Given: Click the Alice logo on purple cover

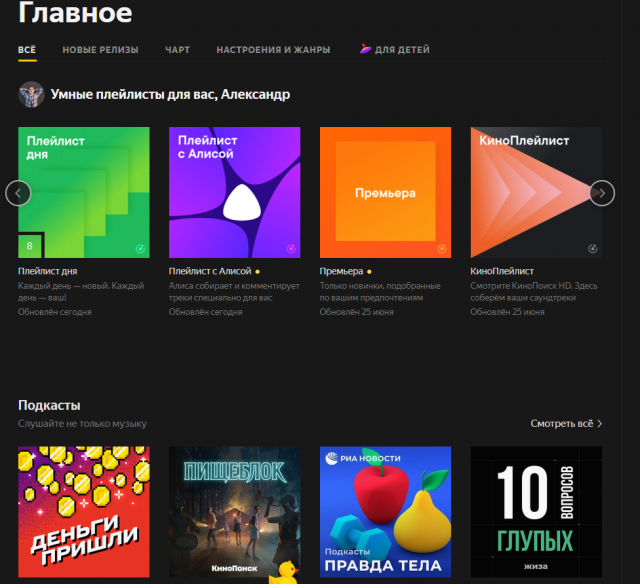Looking at the screenshot, I should click(238, 202).
